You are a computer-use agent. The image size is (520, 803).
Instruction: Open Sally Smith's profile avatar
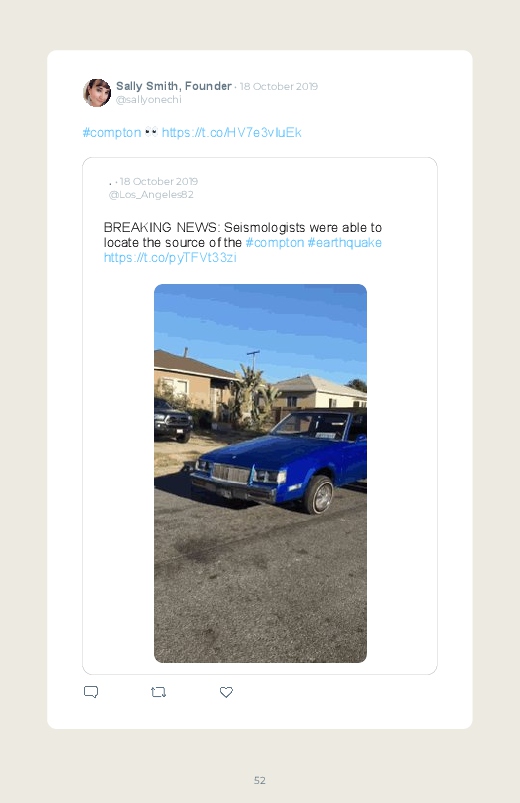click(97, 93)
